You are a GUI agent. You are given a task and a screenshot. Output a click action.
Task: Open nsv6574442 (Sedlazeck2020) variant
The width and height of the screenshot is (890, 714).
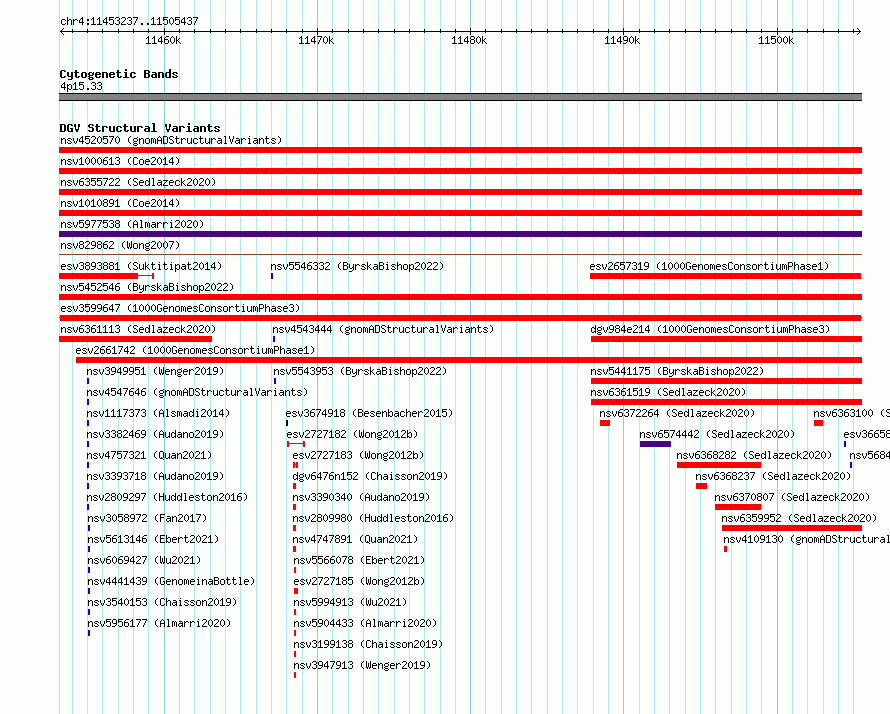[717, 434]
